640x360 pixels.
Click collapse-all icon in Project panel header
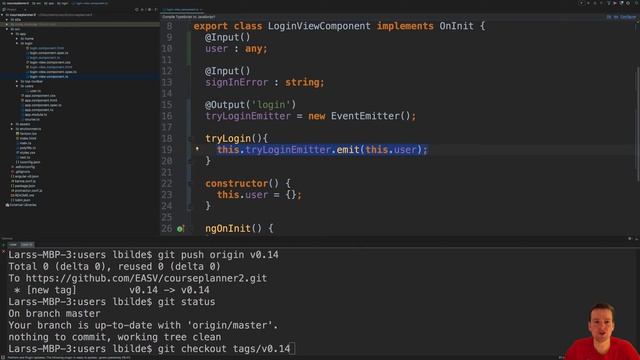pos(142,9)
